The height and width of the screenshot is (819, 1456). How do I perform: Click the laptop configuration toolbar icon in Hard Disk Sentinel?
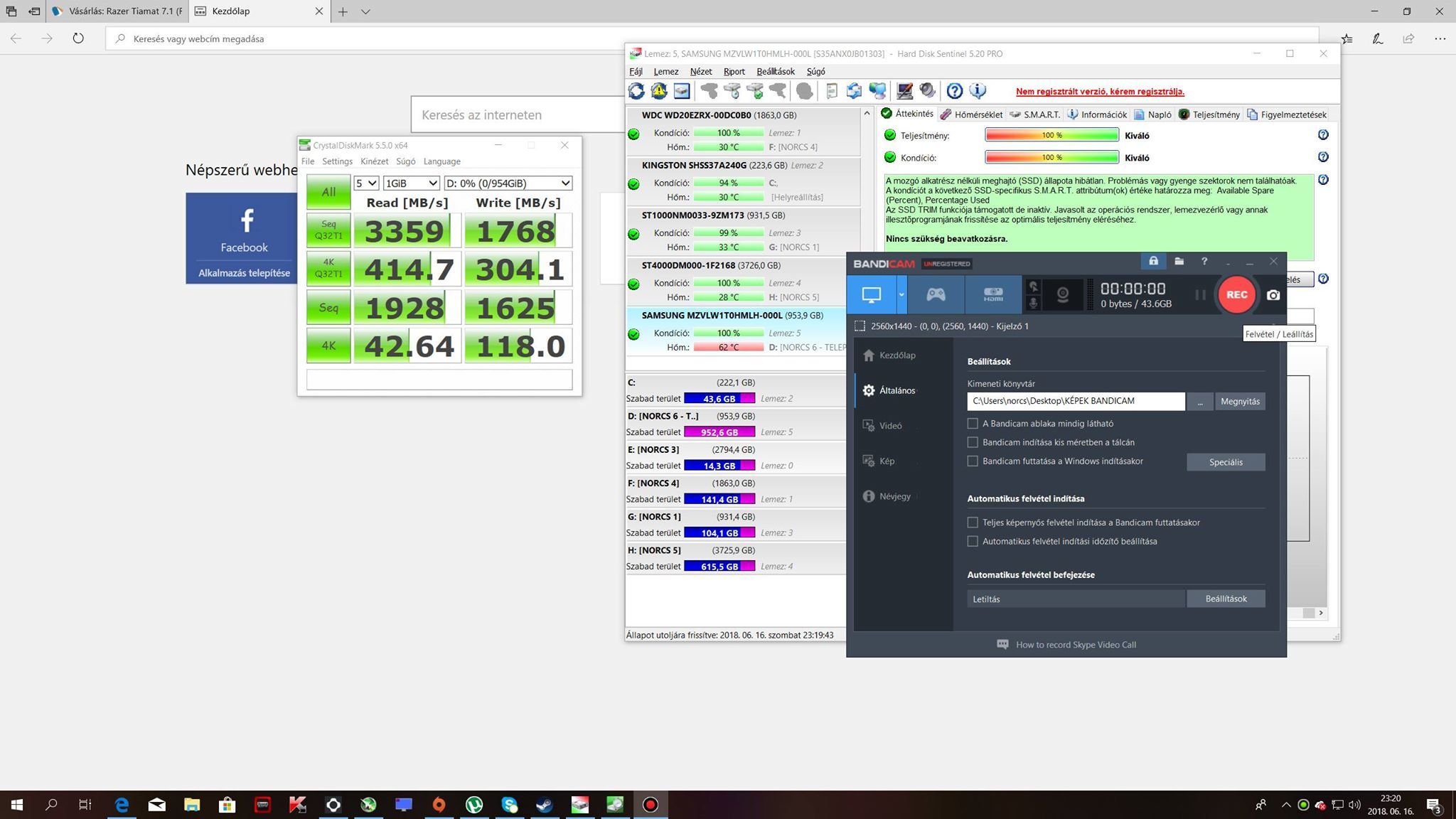coord(904,91)
